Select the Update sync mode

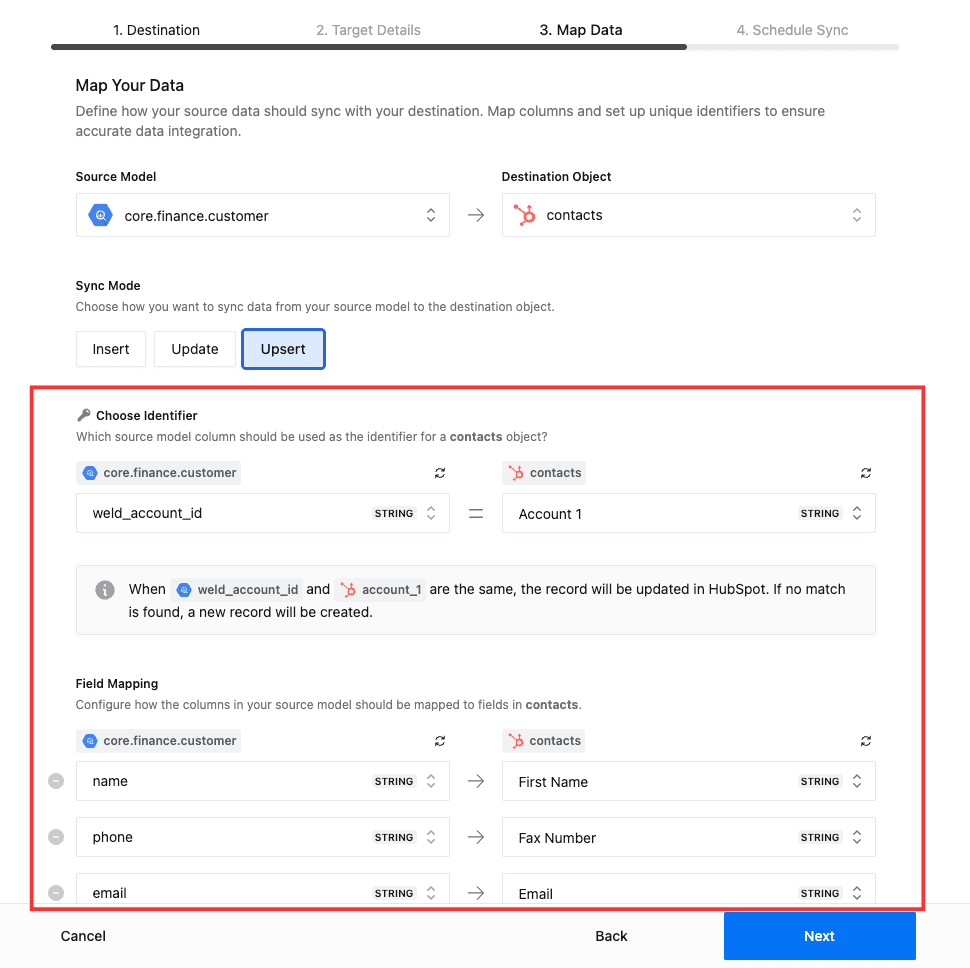(194, 348)
